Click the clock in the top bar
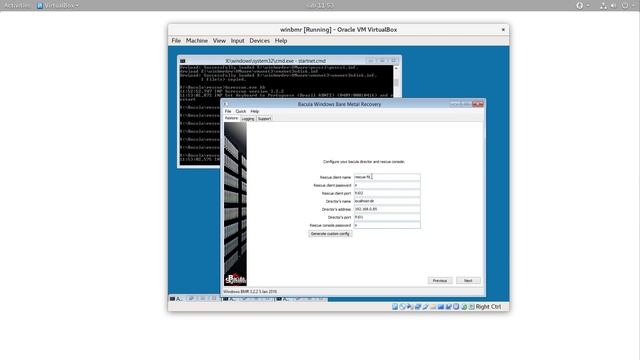 [320, 5]
